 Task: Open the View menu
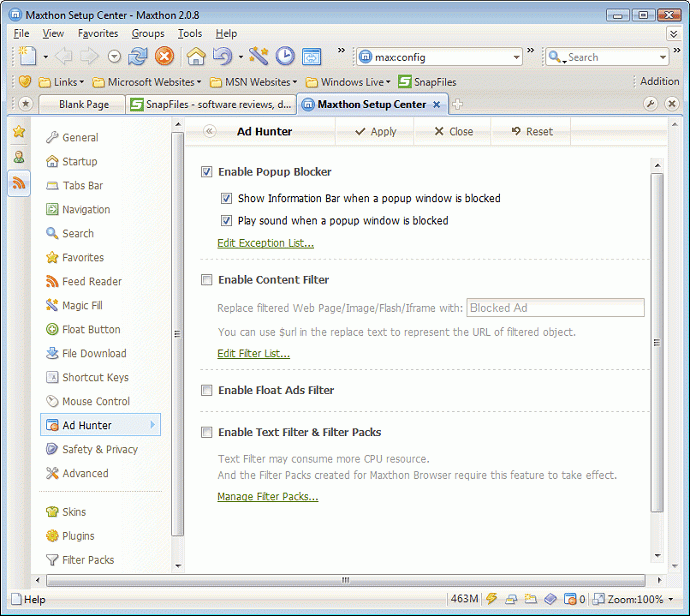click(53, 33)
